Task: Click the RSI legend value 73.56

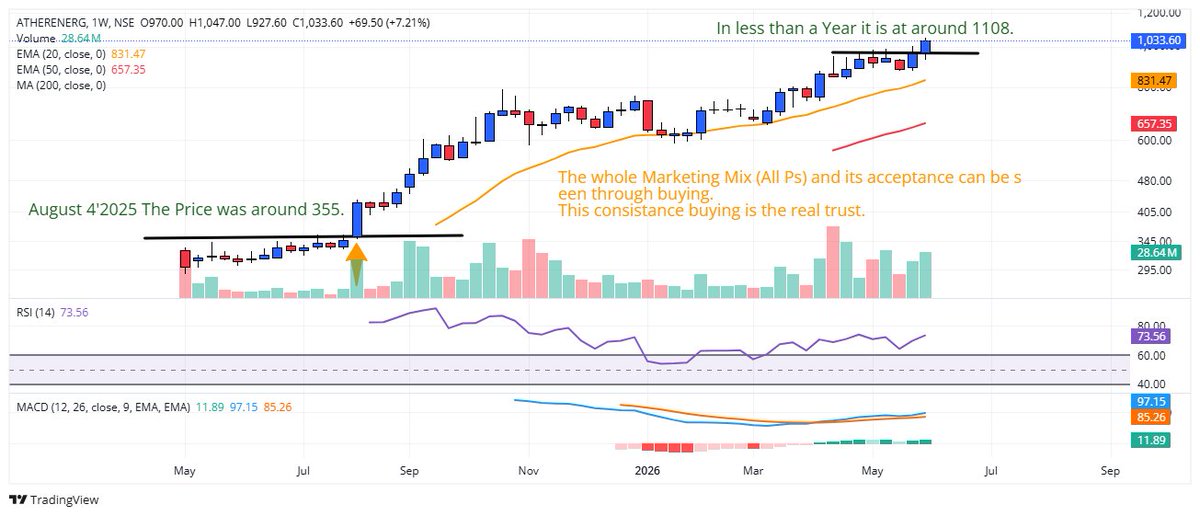Action: click(x=76, y=314)
